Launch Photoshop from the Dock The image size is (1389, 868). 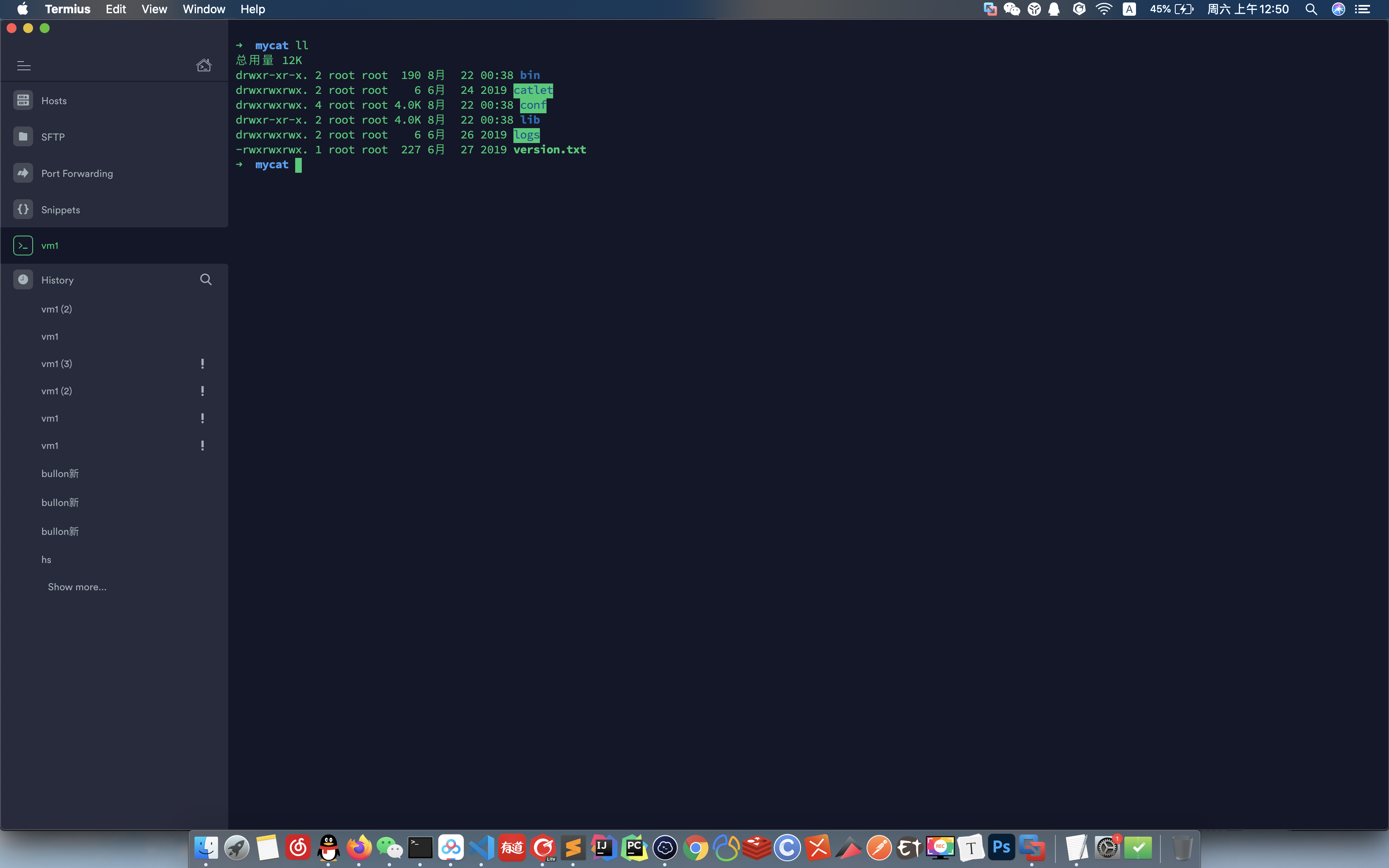(x=1002, y=847)
